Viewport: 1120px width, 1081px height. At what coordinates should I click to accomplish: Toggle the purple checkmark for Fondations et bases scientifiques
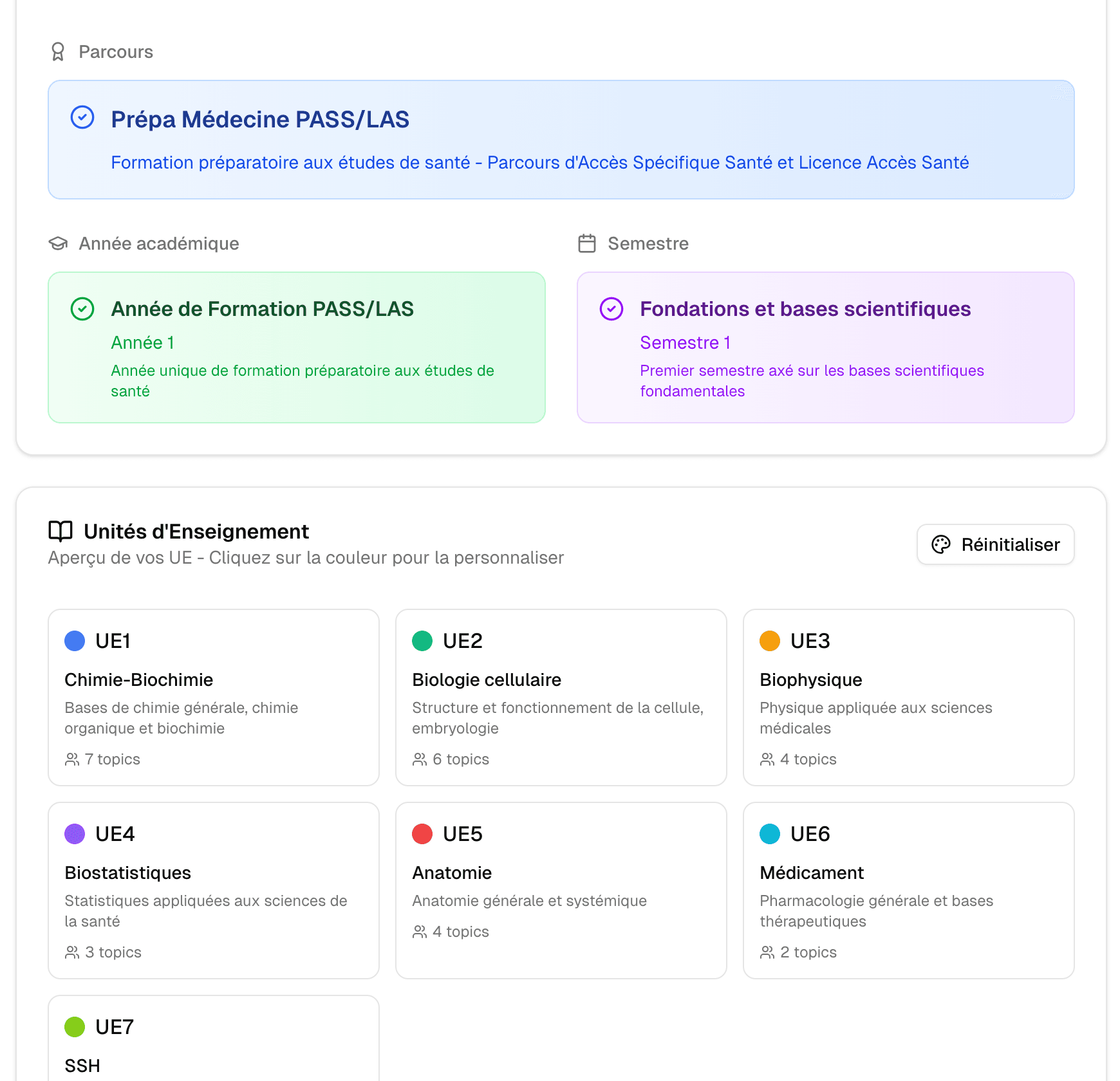[x=611, y=309]
